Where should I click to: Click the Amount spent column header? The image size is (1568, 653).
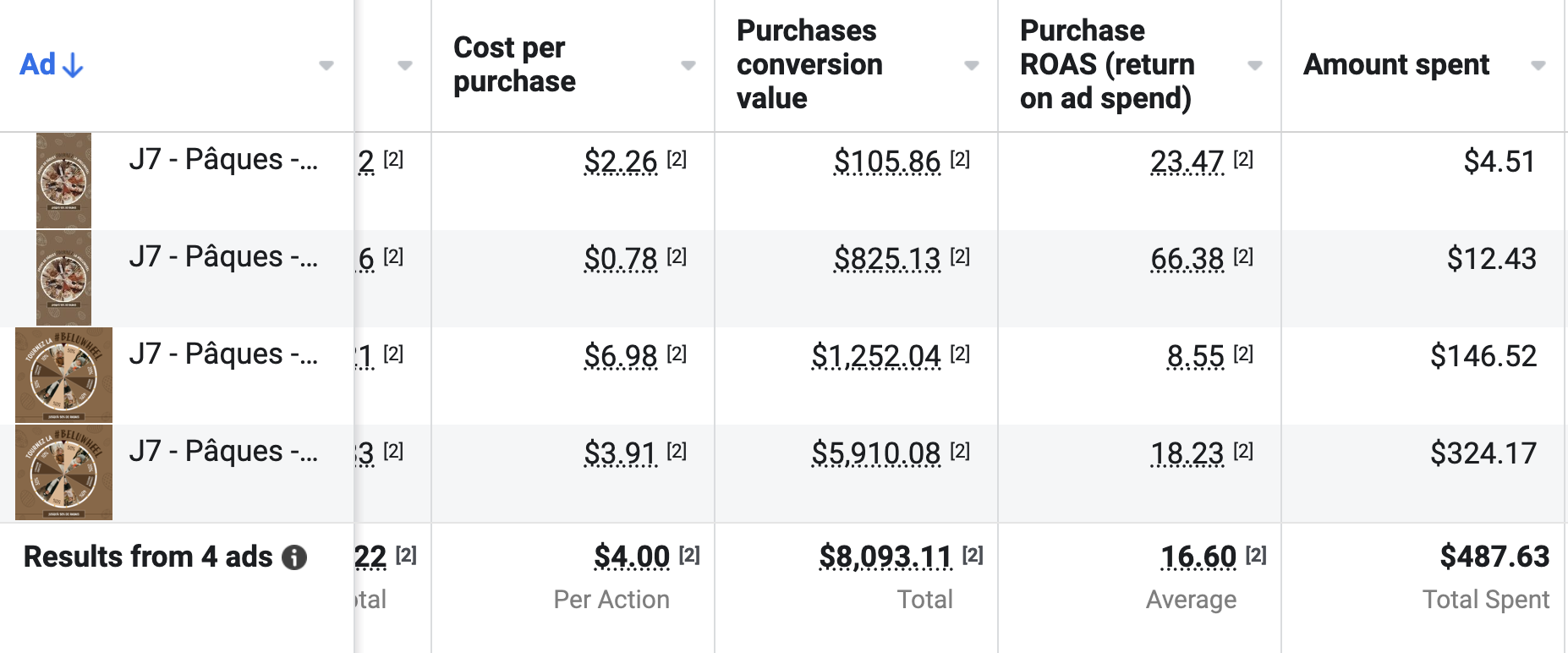click(x=1396, y=65)
